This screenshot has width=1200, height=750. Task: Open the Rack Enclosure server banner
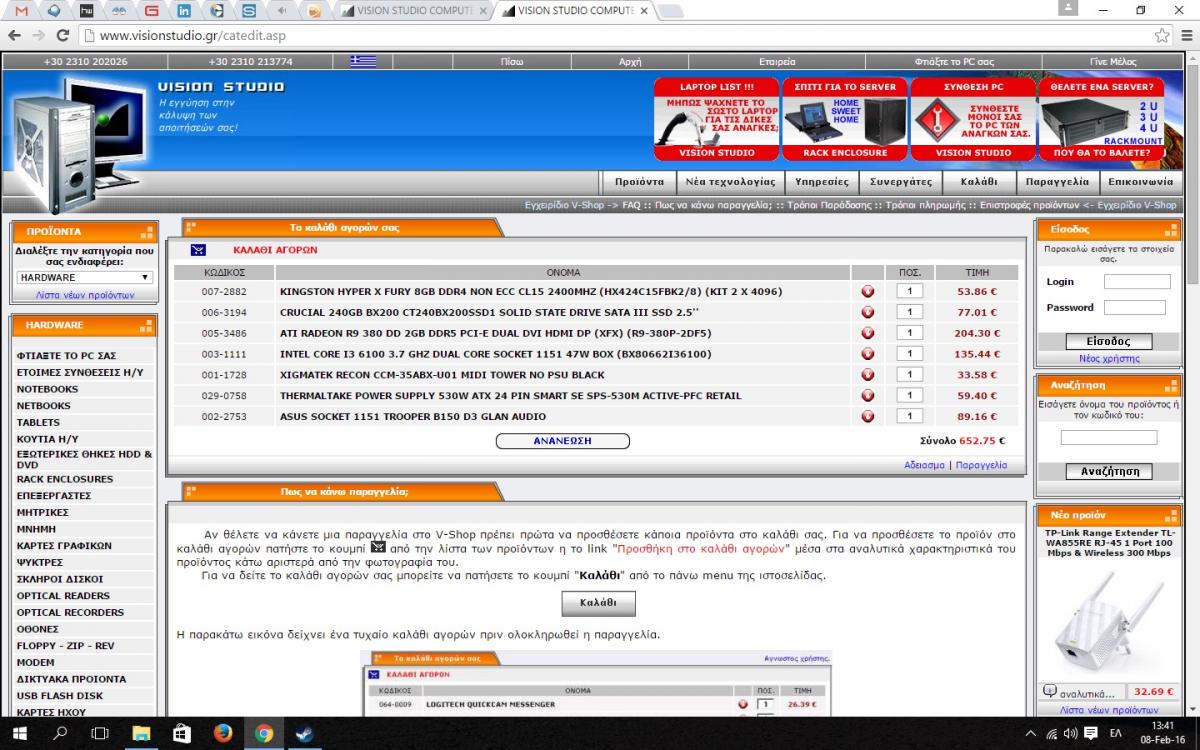845,120
